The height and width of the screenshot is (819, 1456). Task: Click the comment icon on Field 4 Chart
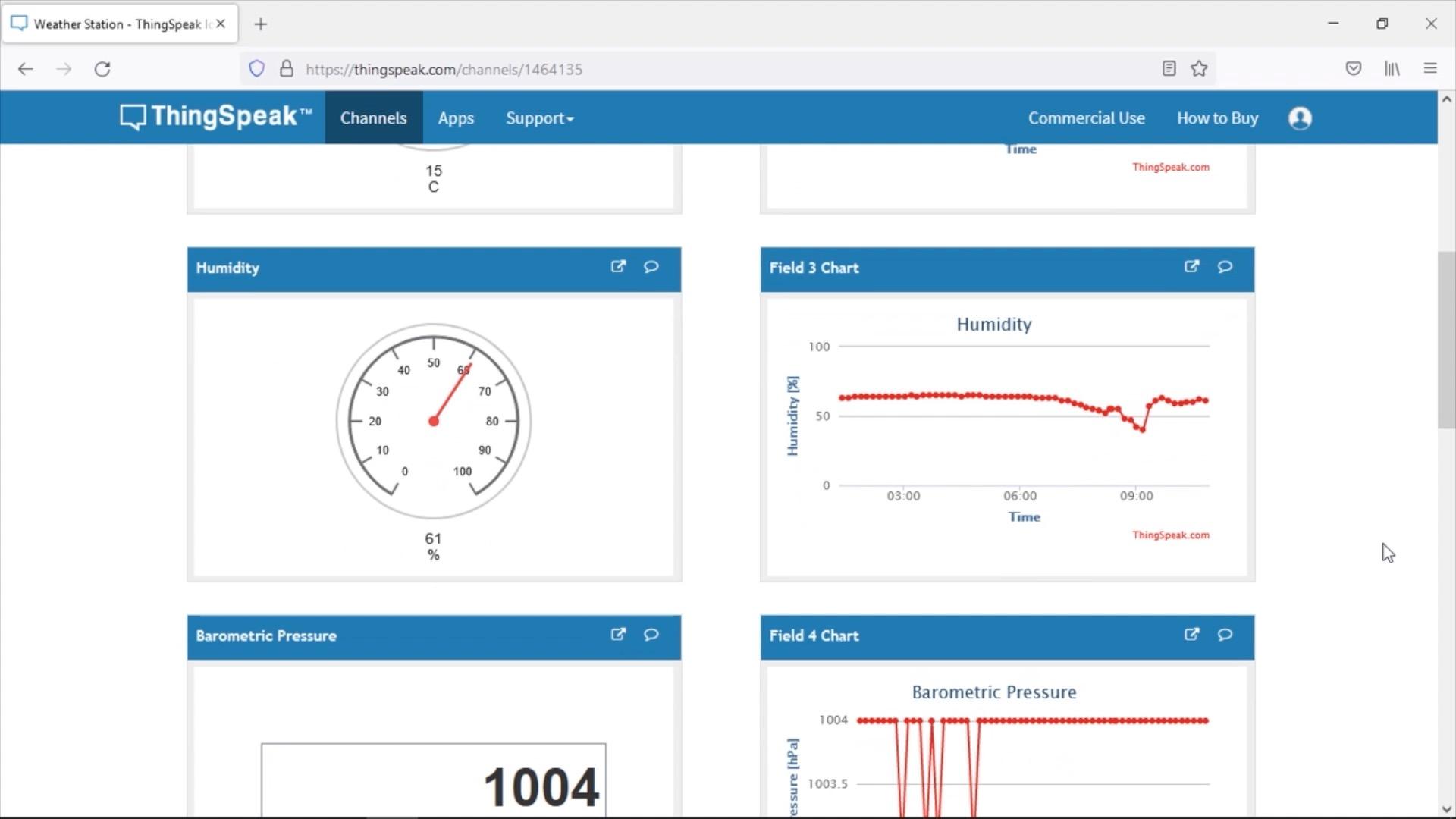tap(1225, 635)
